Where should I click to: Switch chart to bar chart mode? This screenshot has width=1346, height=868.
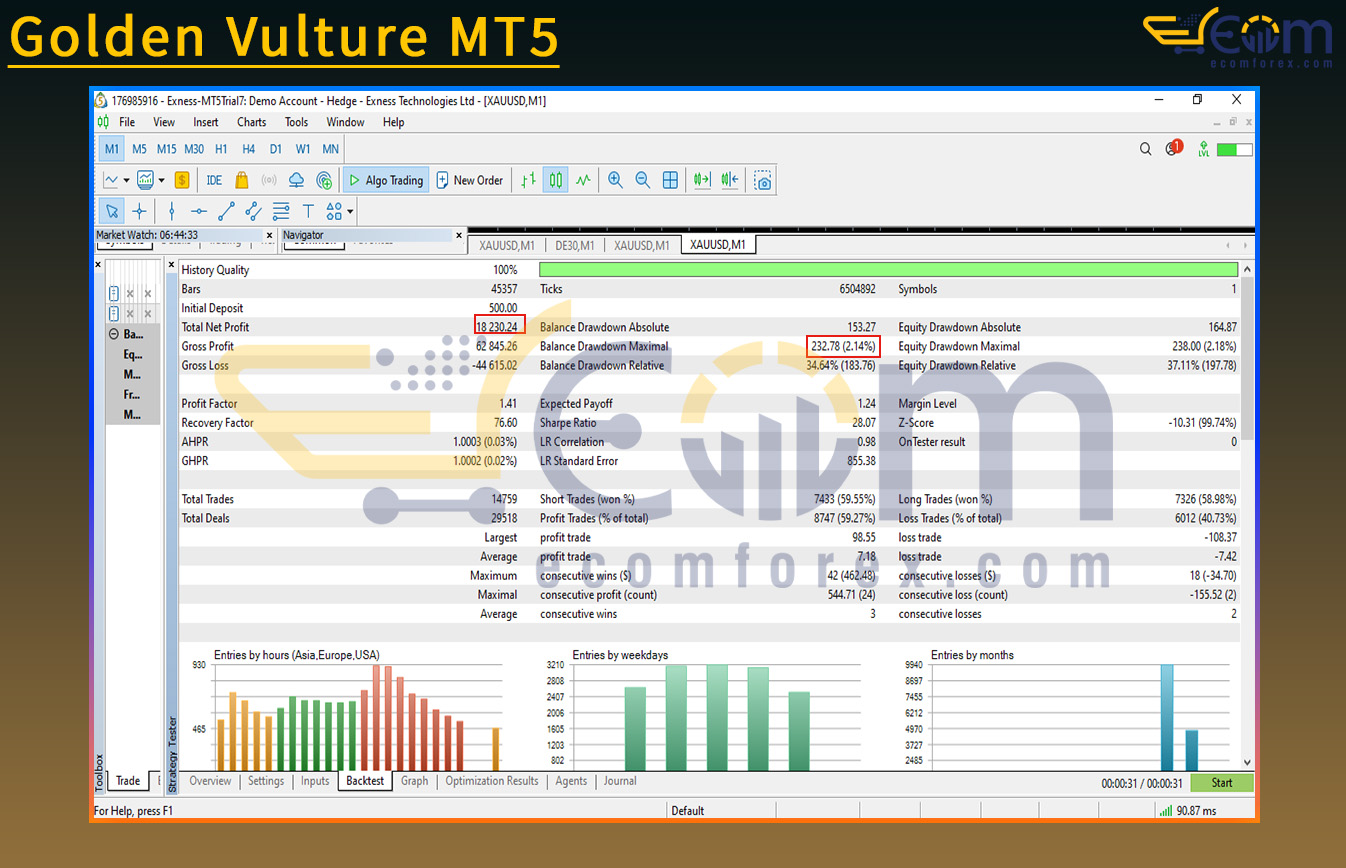pyautogui.click(x=528, y=180)
